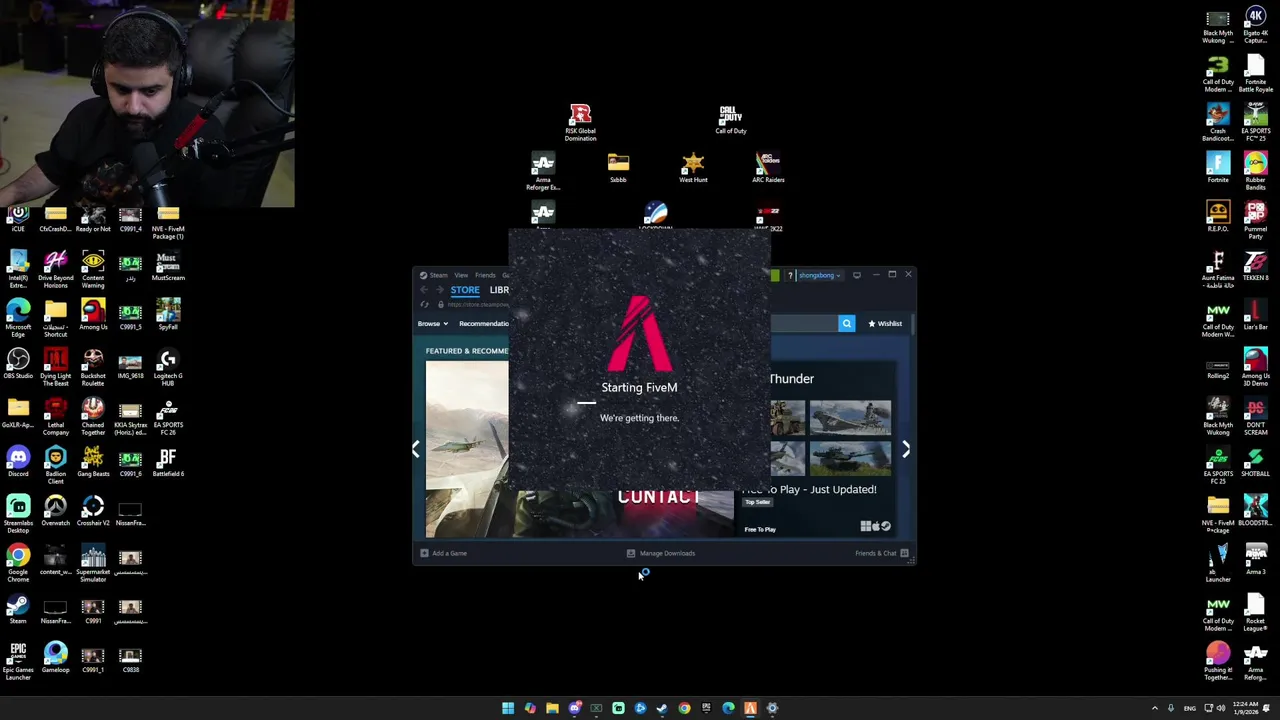Open the Discord desktop icon
This screenshot has height=720, width=1280.
coord(18,462)
